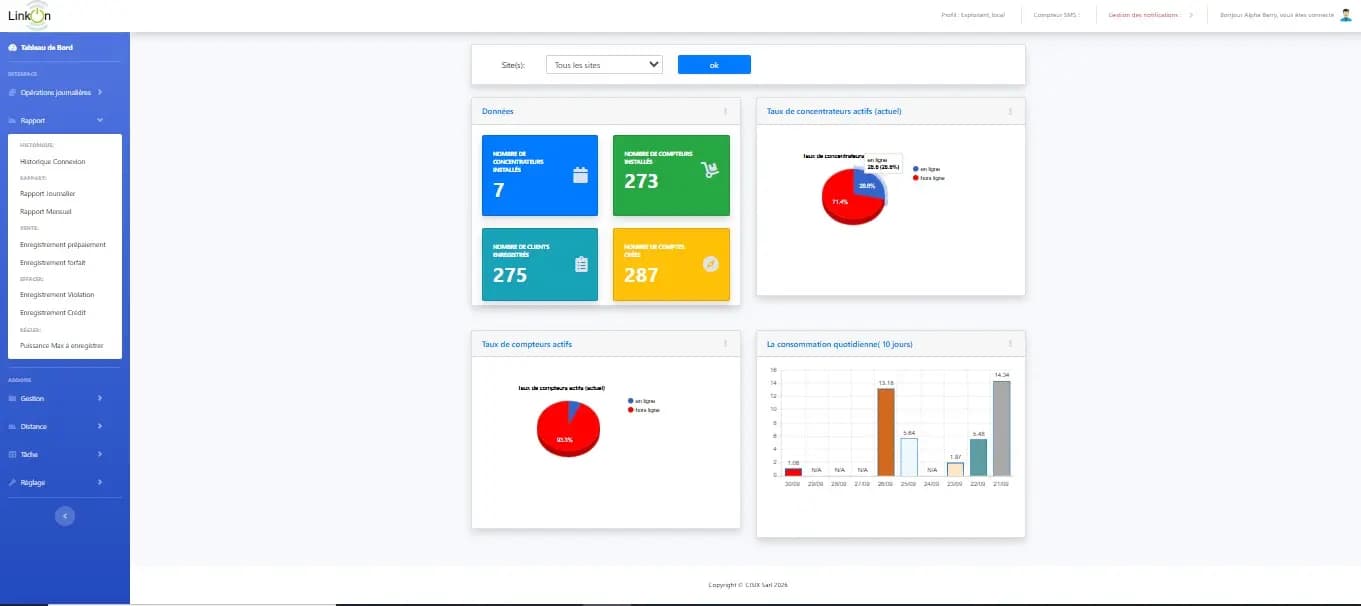1361x606 pixels.
Task: Open the user avatar icon
Action: (x=1345, y=15)
